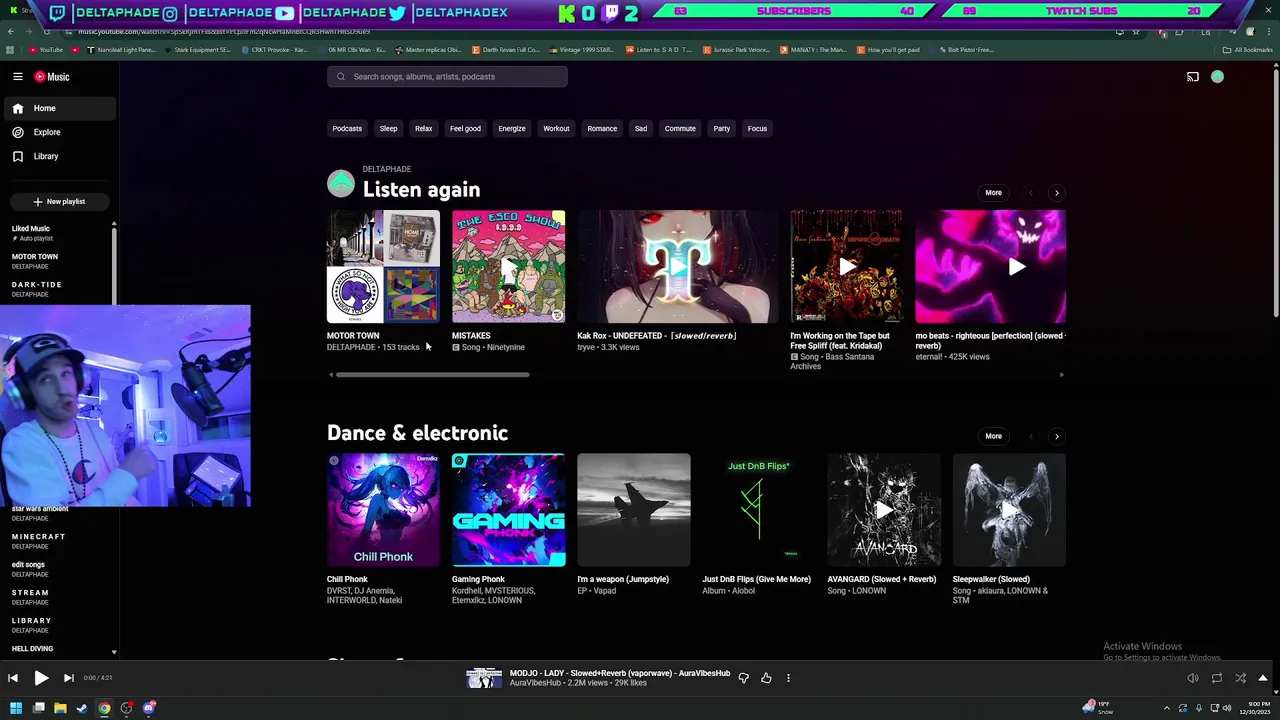1280x720 pixels.
Task: Play mo beats - righteous thumbnail
Action: point(990,266)
